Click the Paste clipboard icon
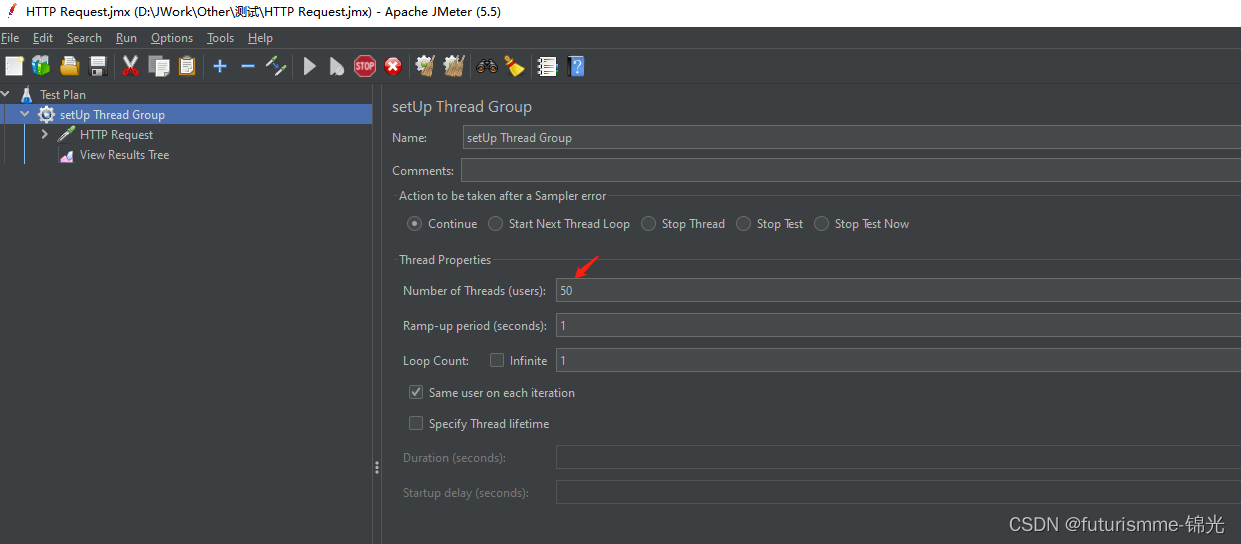Viewport: 1241px width, 544px height. click(186, 66)
